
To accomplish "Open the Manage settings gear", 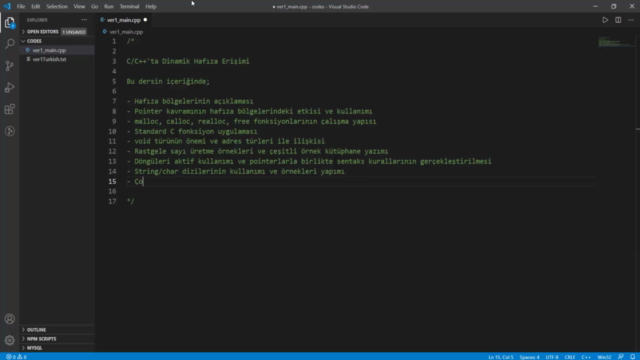I will click(x=10, y=340).
